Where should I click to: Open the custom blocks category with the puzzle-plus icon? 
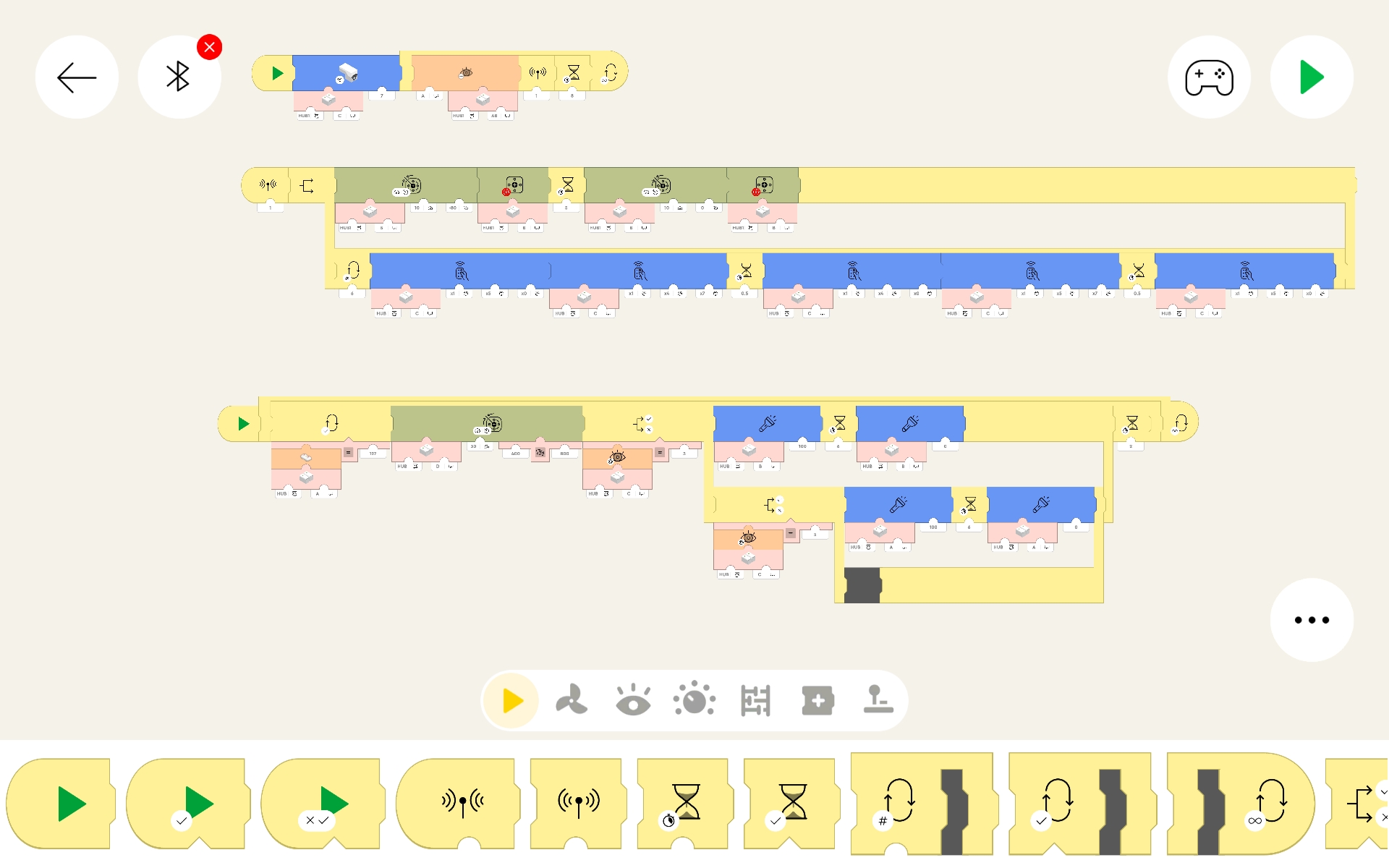pyautogui.click(x=817, y=700)
